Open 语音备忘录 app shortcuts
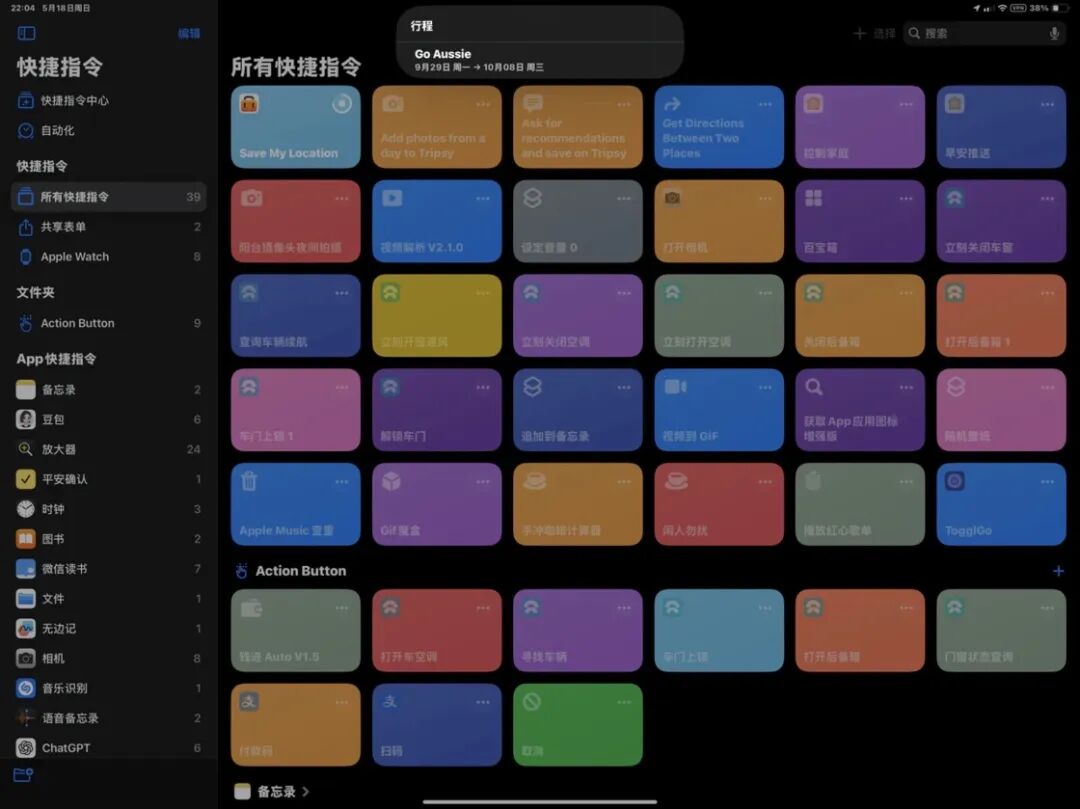Viewport: 1080px width, 809px height. [109, 718]
